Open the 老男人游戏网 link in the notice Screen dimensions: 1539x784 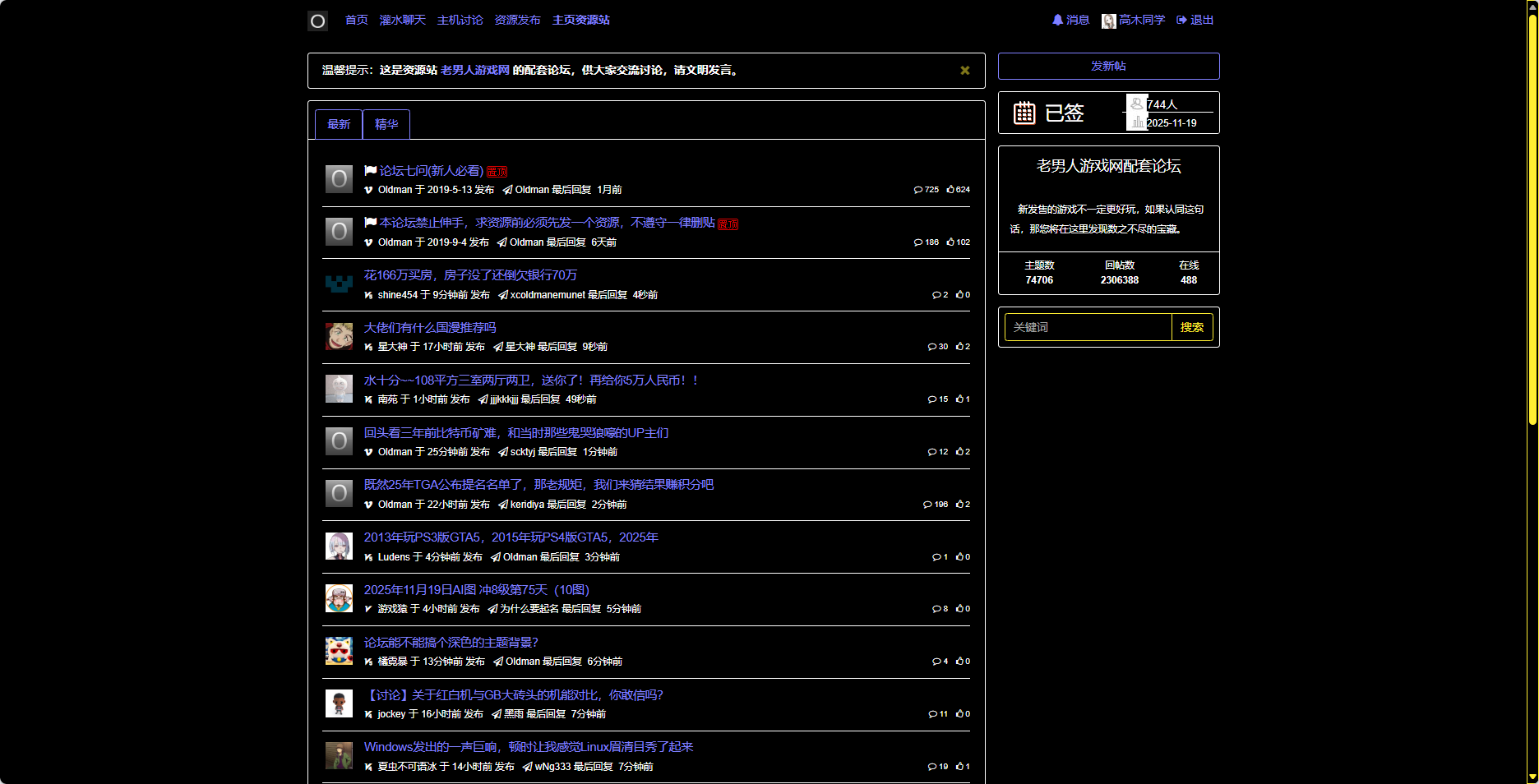pos(474,71)
